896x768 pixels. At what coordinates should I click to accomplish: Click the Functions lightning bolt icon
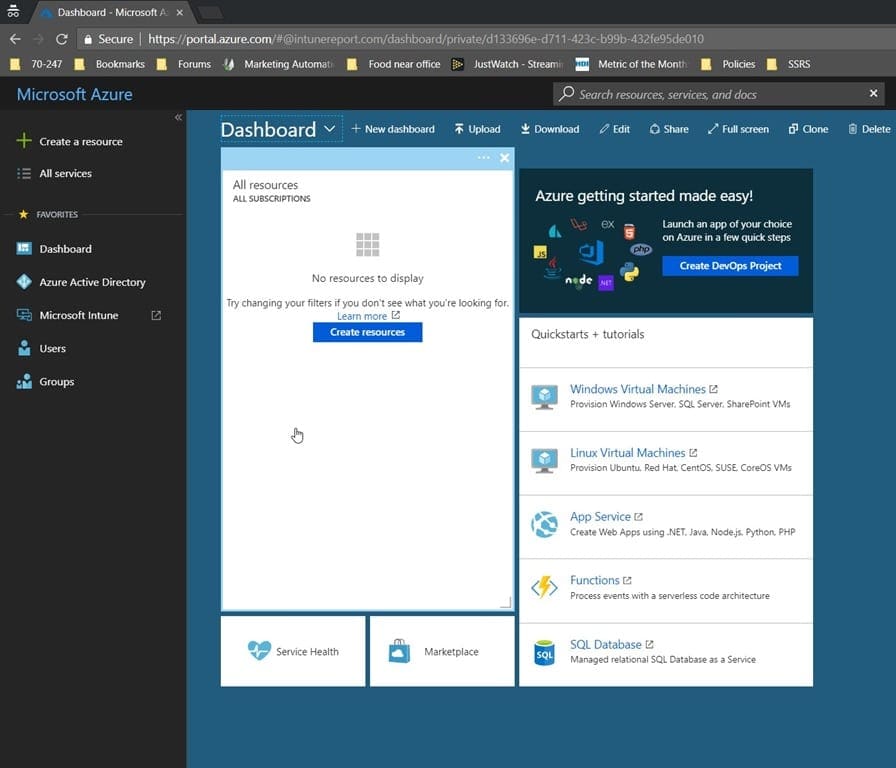pyautogui.click(x=545, y=587)
